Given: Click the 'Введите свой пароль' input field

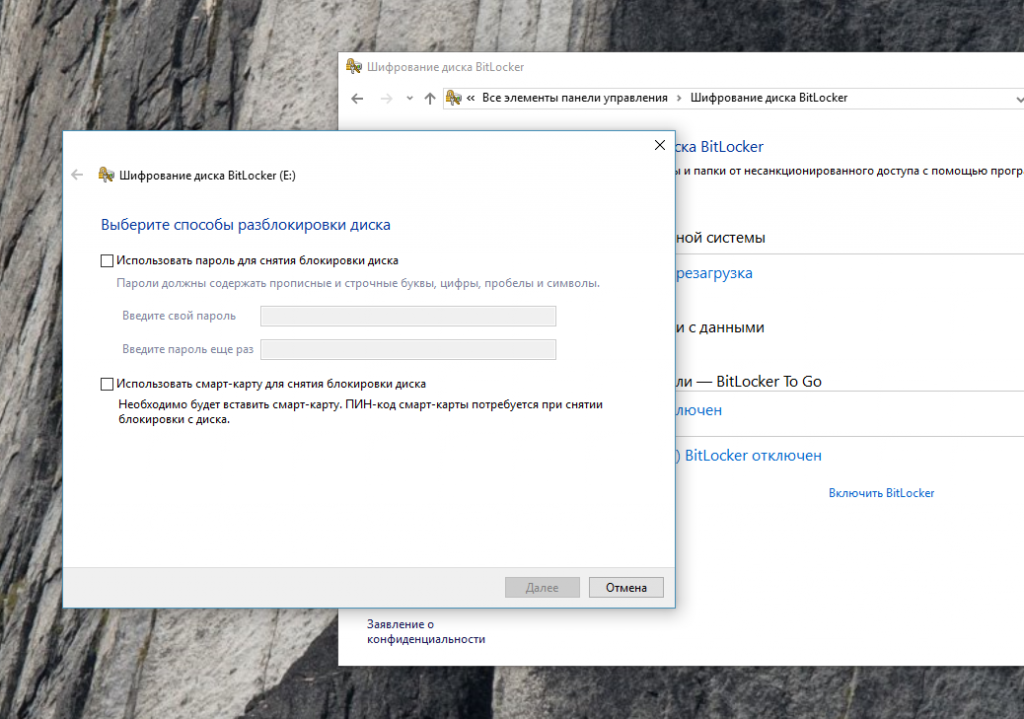Looking at the screenshot, I should 408,316.
